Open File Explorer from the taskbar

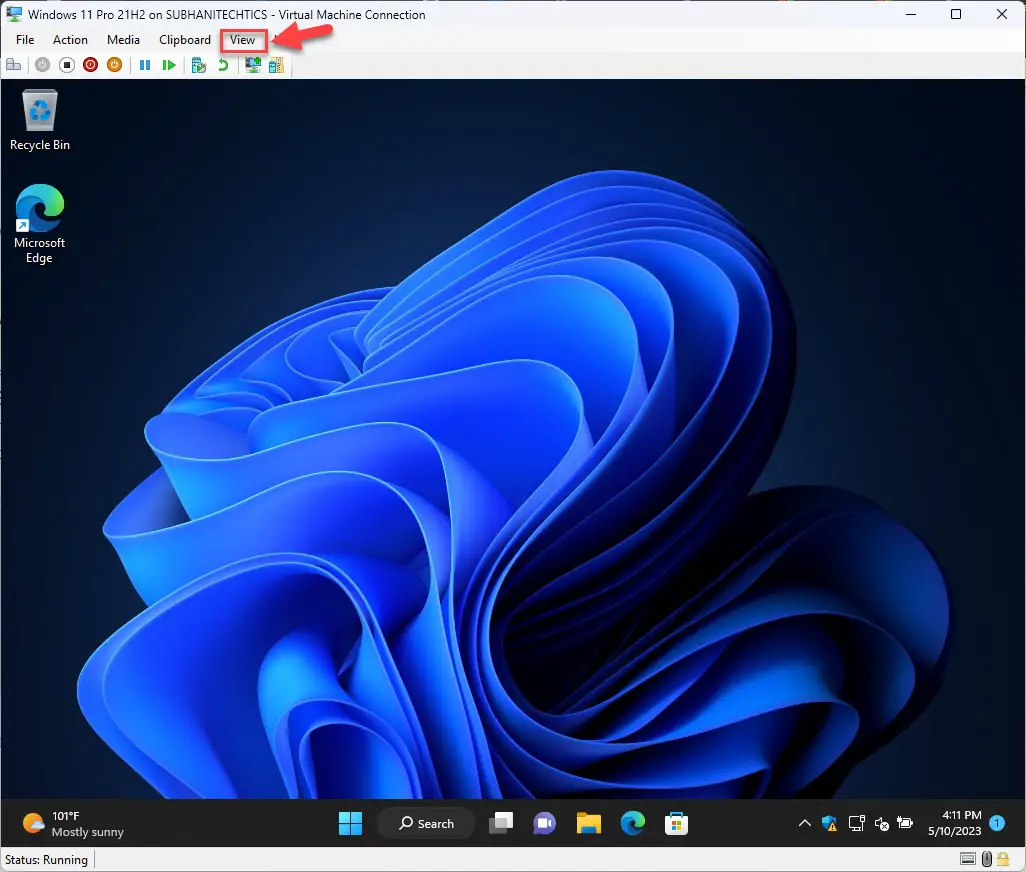[x=588, y=824]
